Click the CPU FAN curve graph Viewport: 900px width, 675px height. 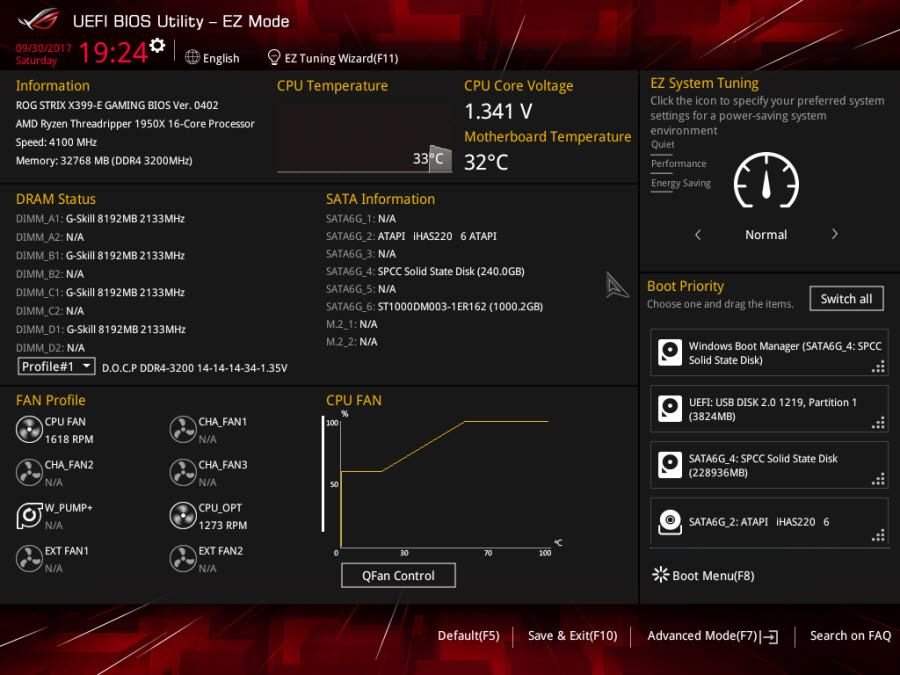point(445,483)
